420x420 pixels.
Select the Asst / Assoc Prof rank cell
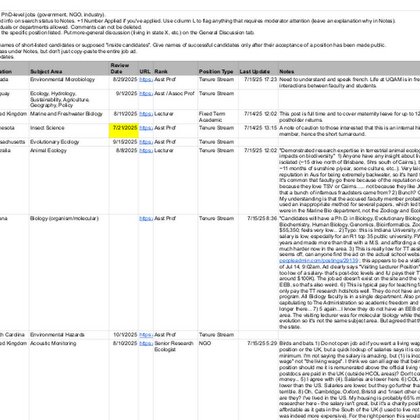point(175,99)
